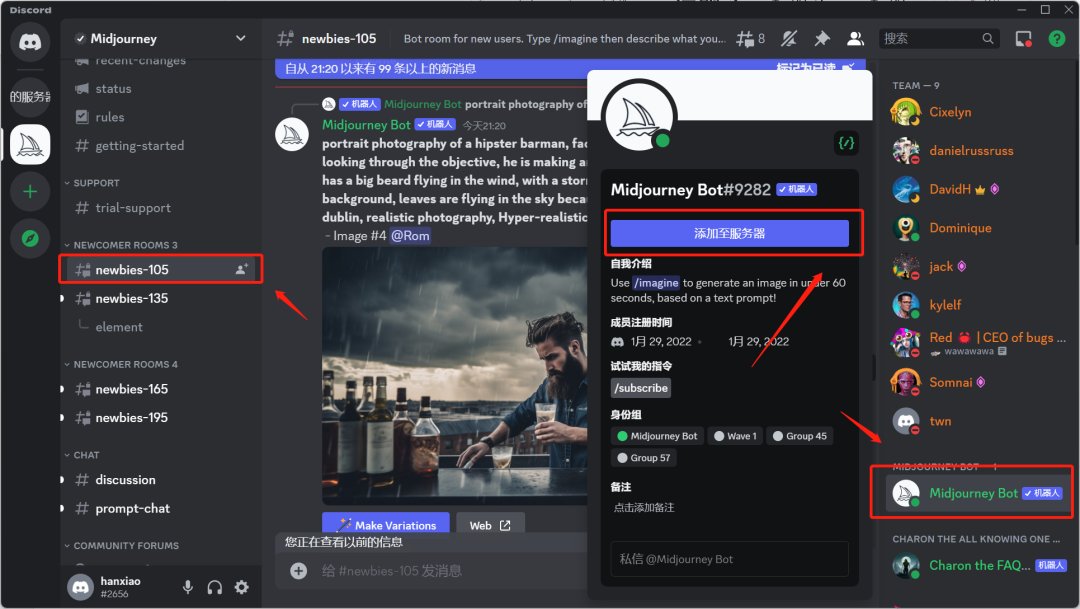Open Discord home direct messages icon
Viewport: 1080px width, 609px height.
(x=30, y=42)
